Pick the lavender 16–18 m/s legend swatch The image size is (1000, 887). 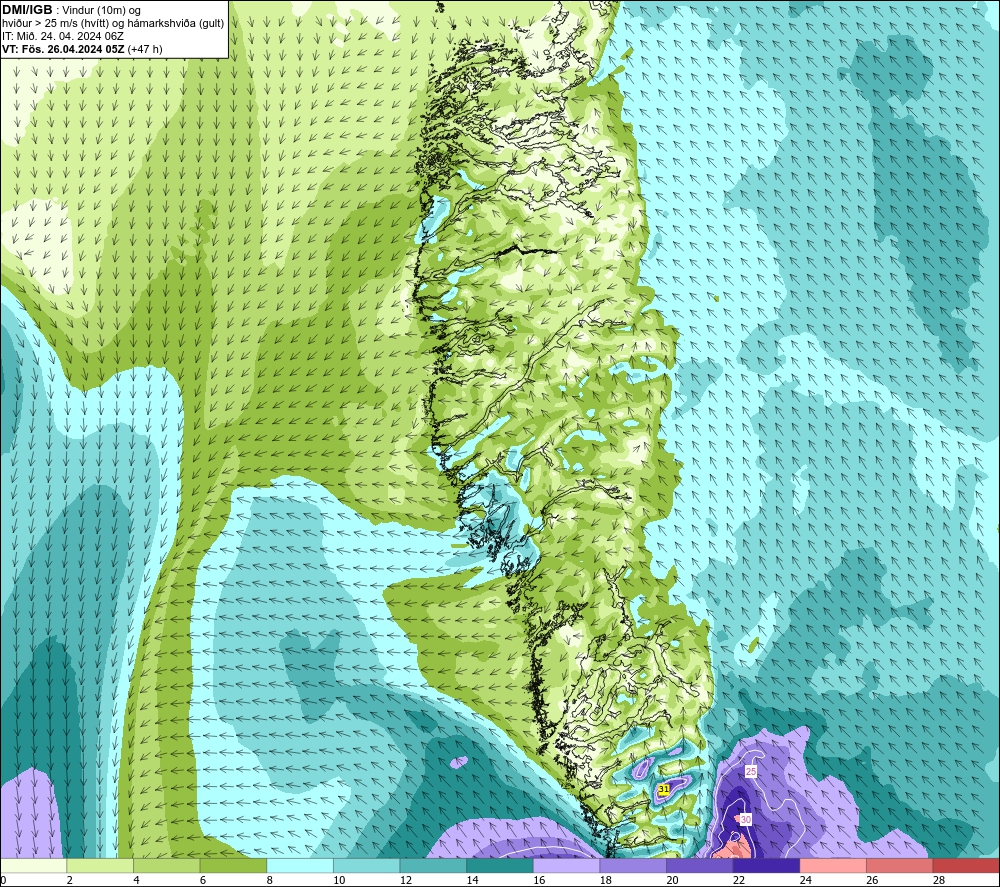566,866
